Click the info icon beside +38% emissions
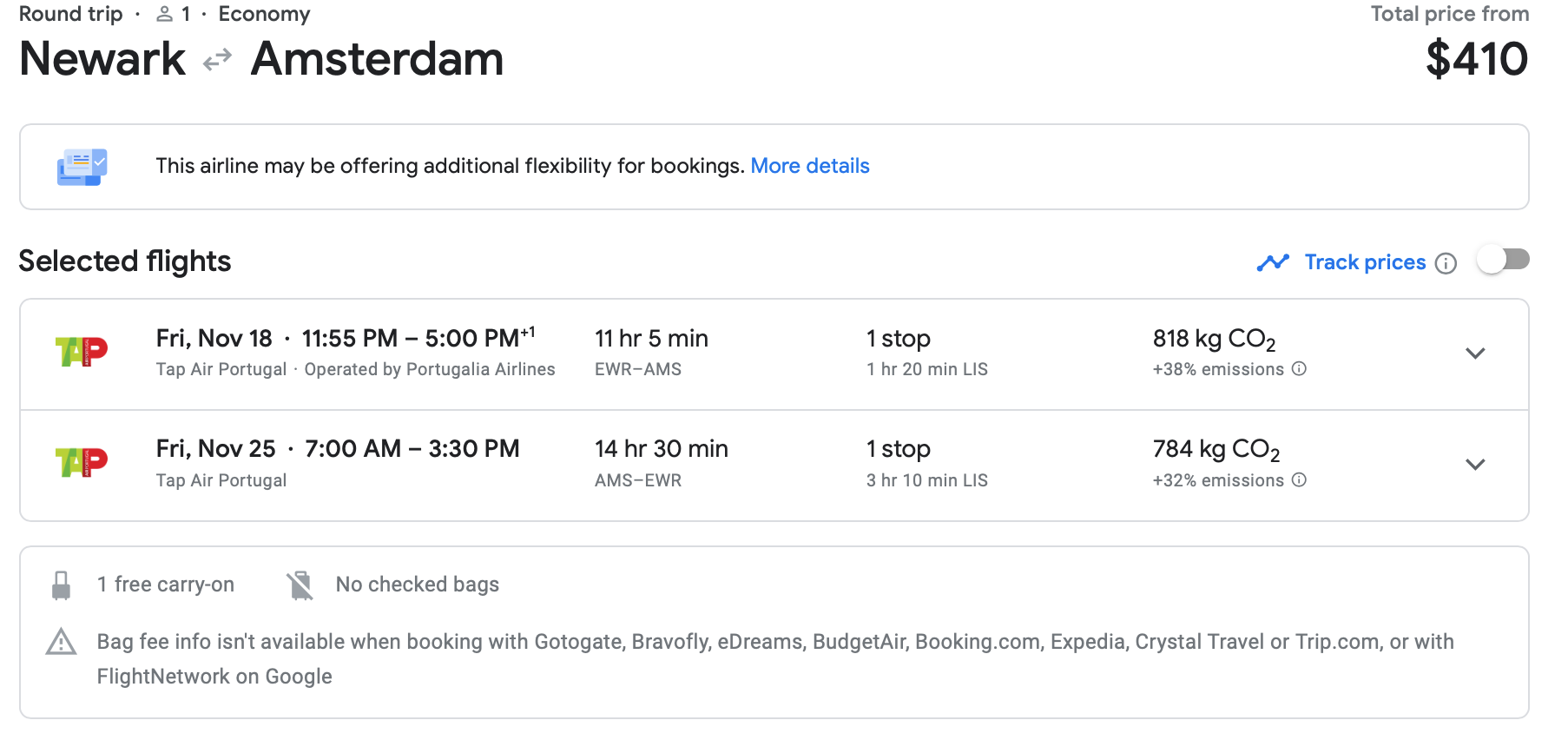The height and width of the screenshot is (740, 1568). [1299, 369]
